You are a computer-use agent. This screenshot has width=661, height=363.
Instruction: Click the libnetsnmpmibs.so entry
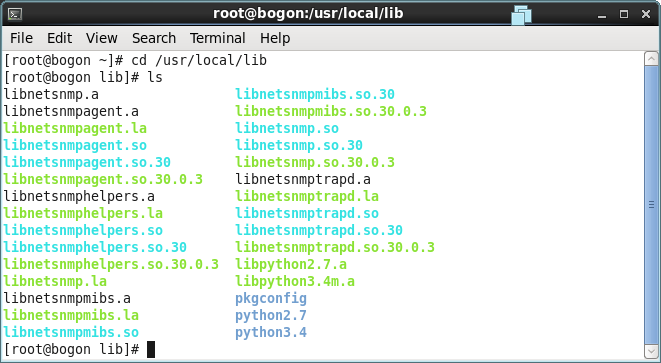point(71,333)
